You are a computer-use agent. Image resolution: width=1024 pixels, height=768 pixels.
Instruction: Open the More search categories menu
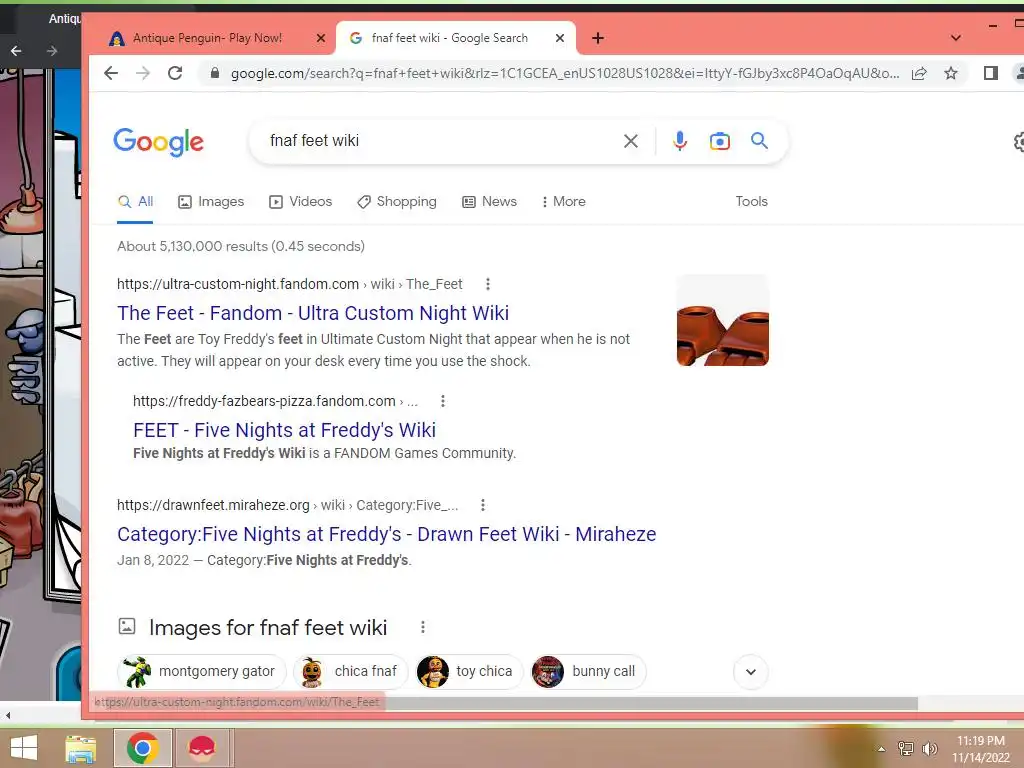563,202
